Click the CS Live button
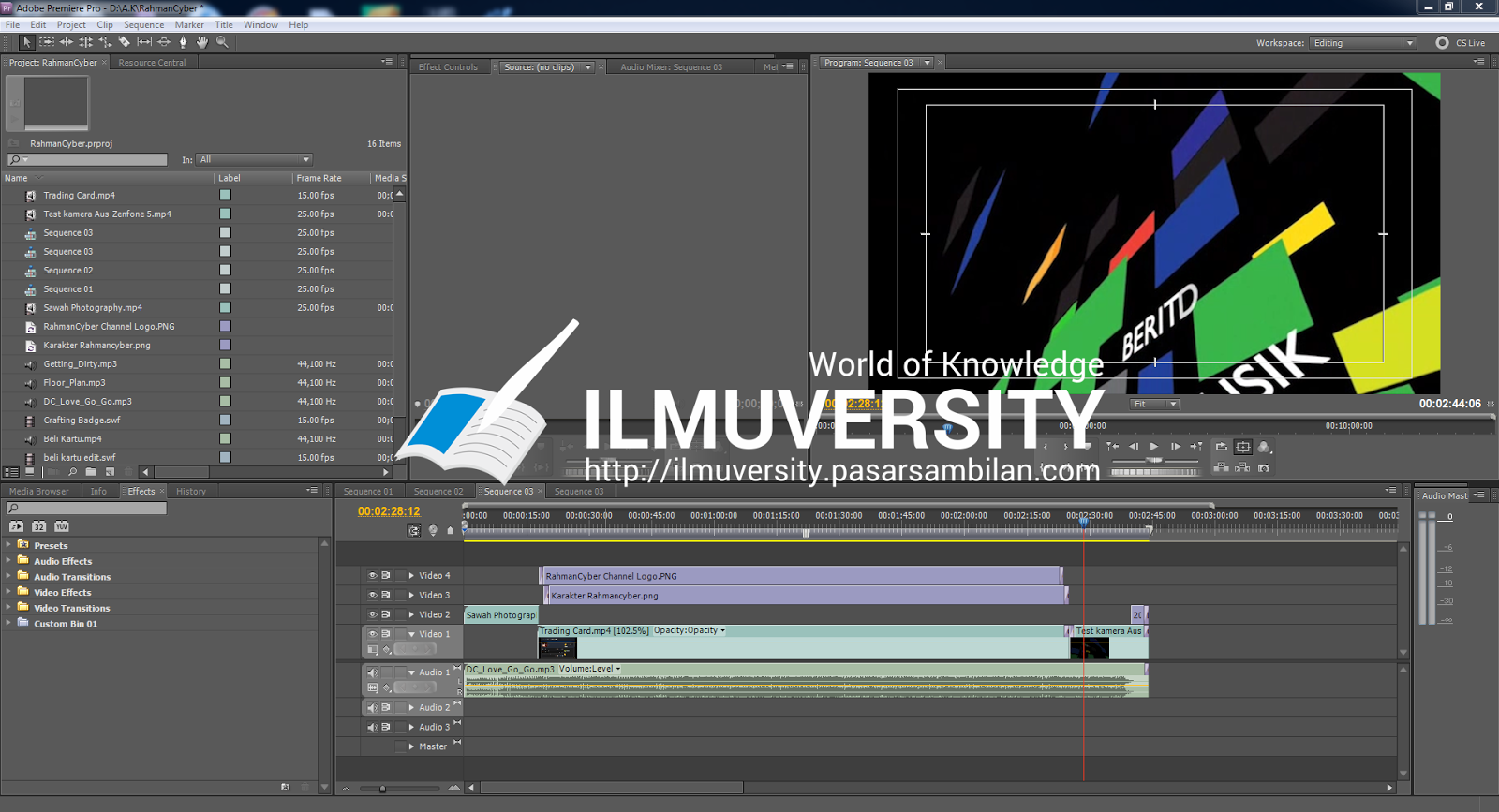This screenshot has width=1499, height=812. [1461, 43]
